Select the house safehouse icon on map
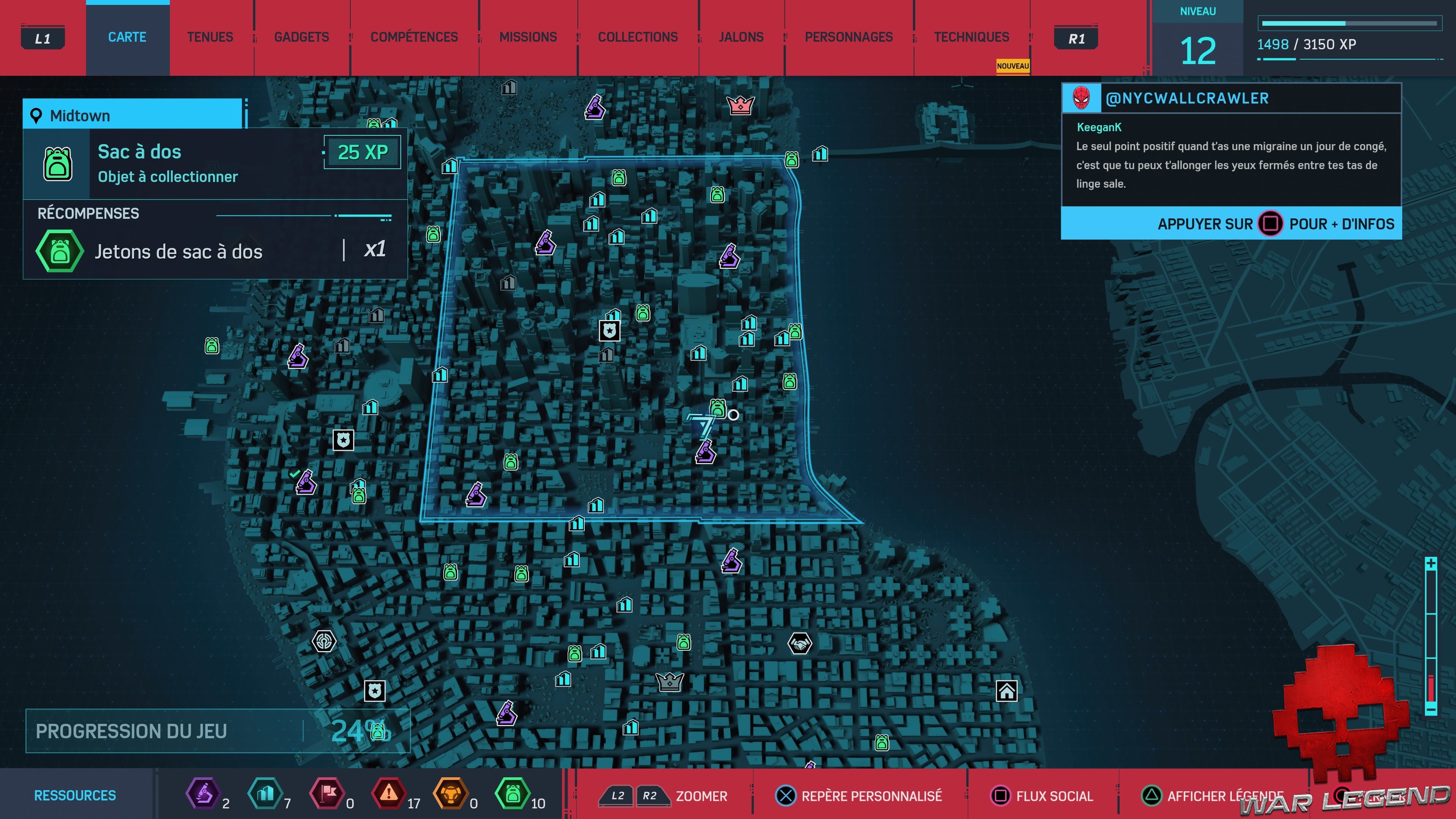The width and height of the screenshot is (1456, 819). [1006, 691]
